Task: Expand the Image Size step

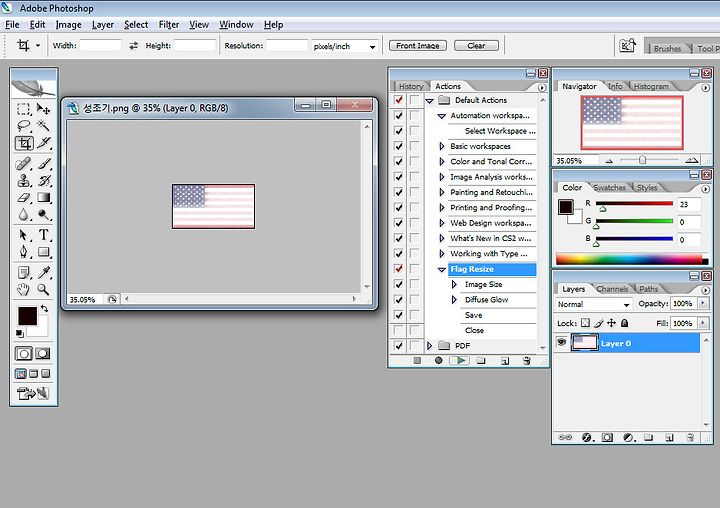Action: (x=454, y=284)
